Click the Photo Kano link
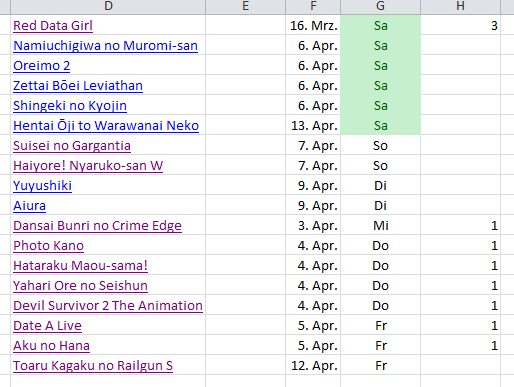Screen dimensions: 514x387 tap(48, 246)
